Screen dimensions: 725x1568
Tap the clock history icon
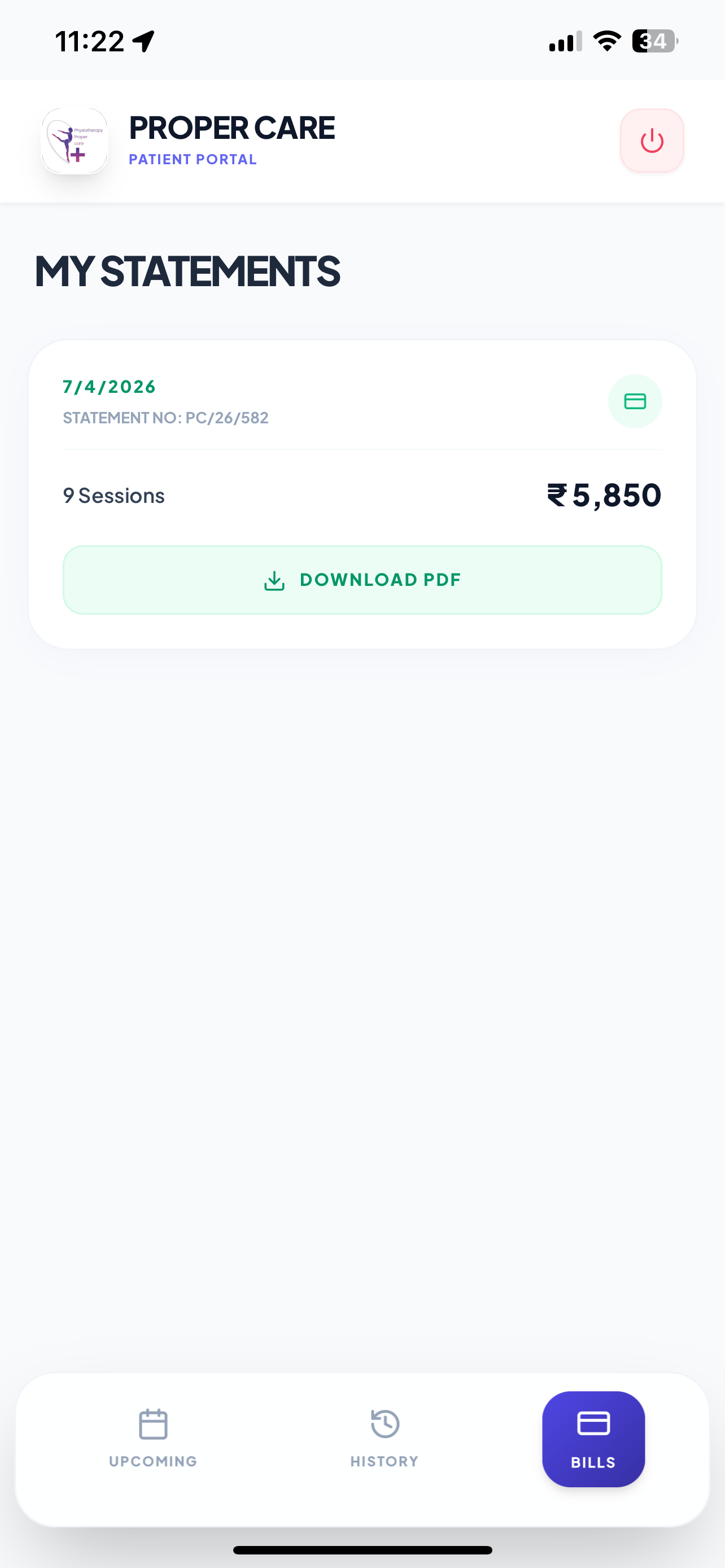pos(385,1424)
